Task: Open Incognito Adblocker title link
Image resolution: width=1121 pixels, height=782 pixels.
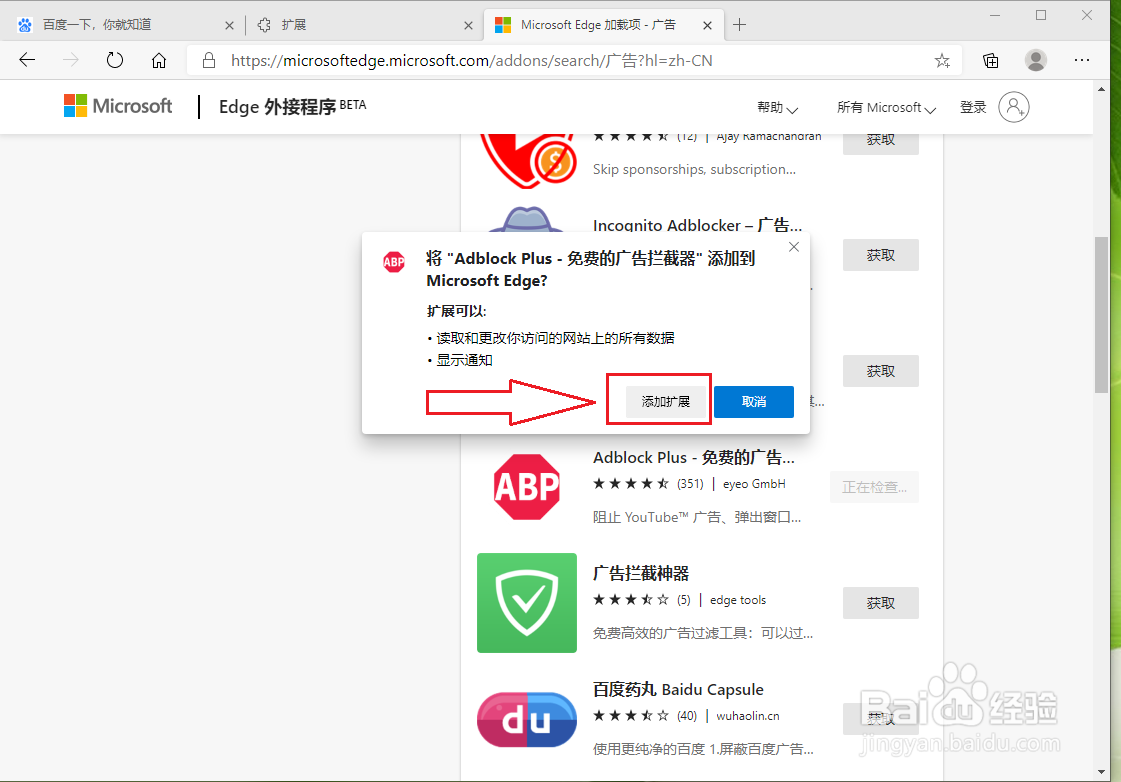Action: click(697, 225)
